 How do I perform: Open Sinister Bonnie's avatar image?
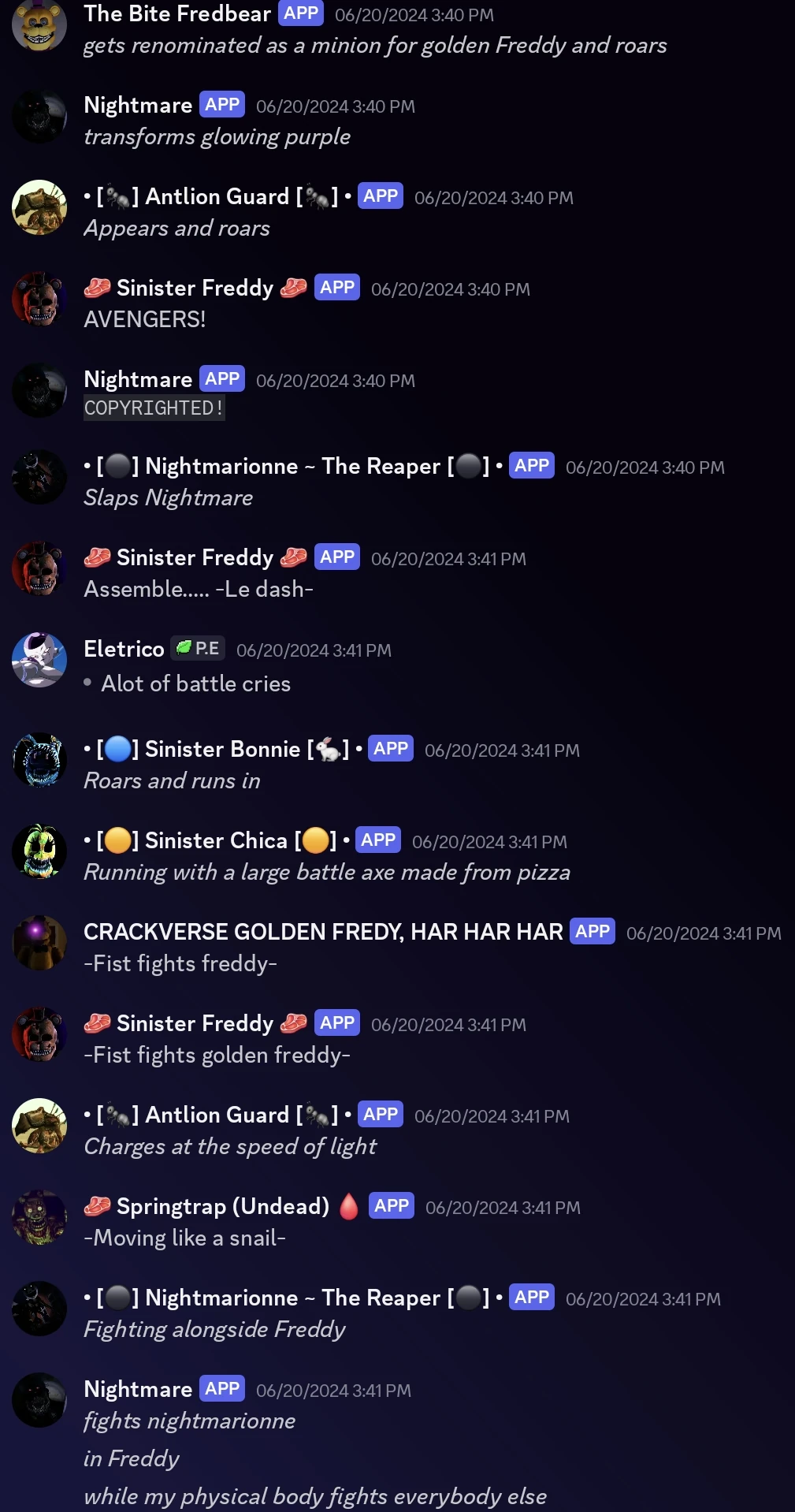point(39,761)
